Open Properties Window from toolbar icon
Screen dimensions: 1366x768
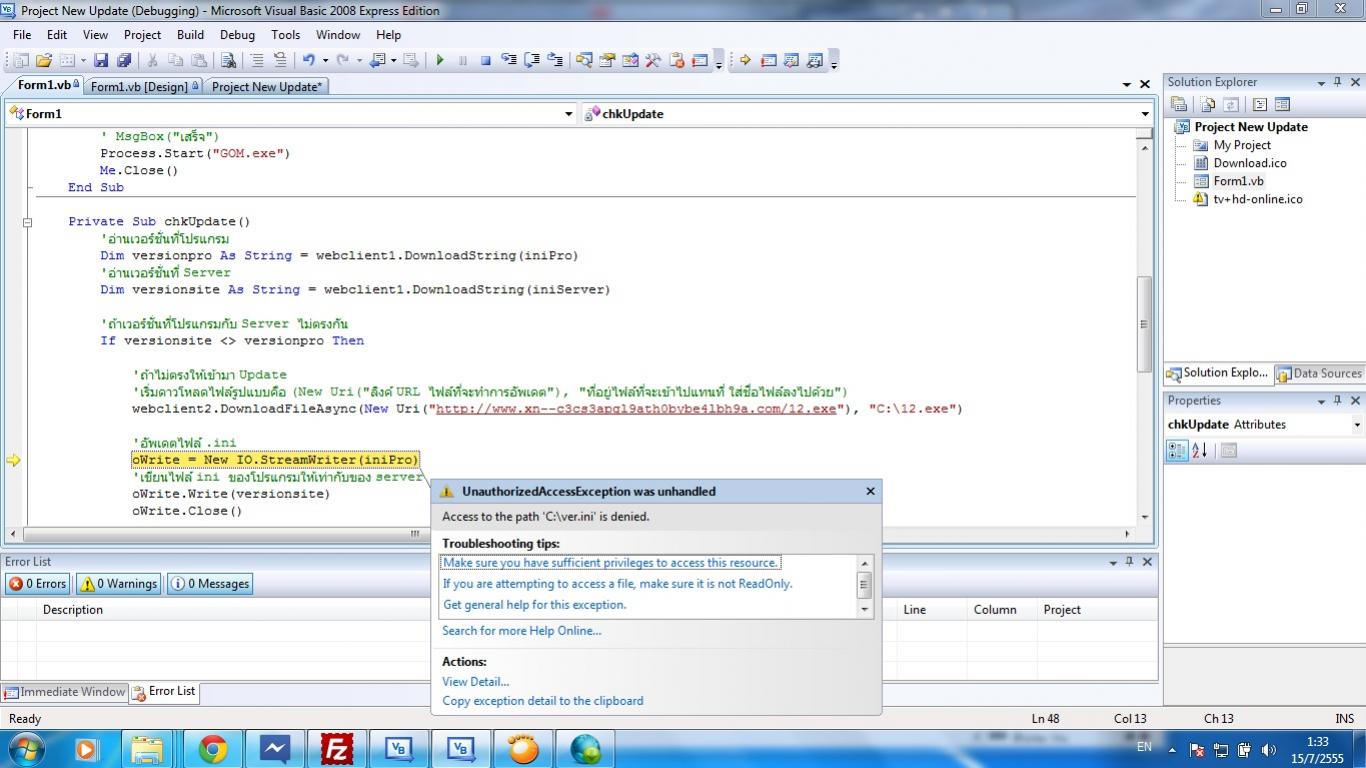tap(607, 60)
